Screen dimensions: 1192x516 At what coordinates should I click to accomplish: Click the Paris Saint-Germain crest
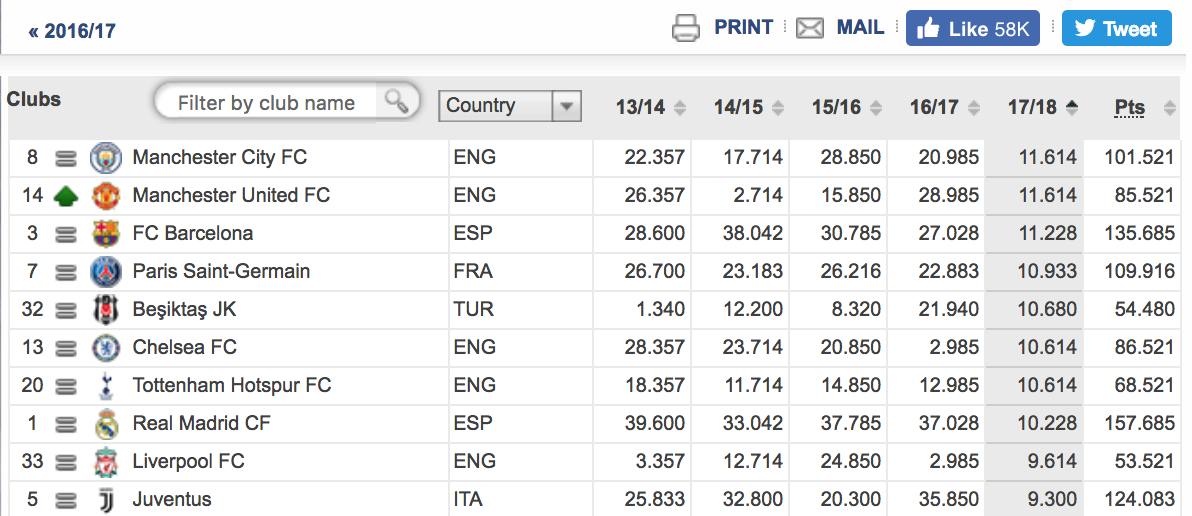point(106,271)
